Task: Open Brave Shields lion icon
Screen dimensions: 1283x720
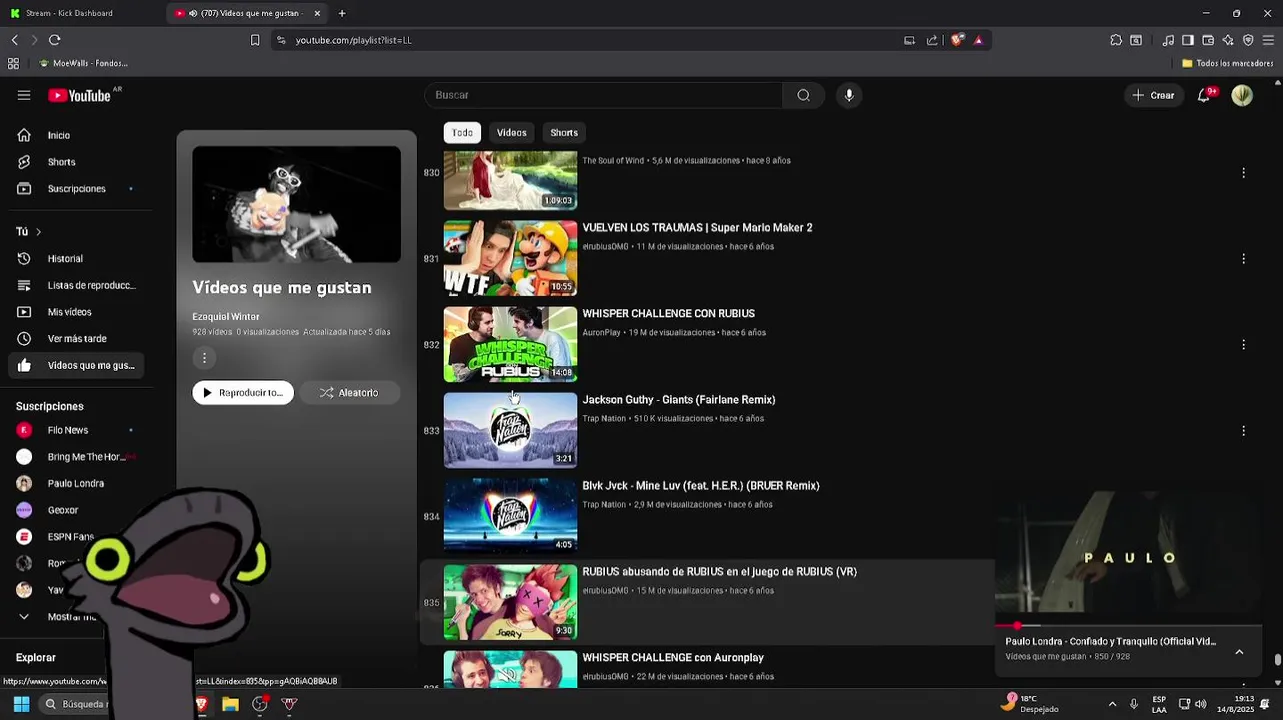Action: tap(957, 40)
